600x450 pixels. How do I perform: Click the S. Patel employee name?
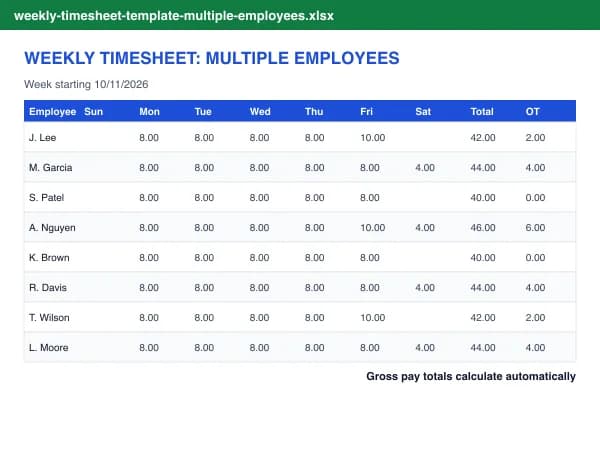(46, 197)
